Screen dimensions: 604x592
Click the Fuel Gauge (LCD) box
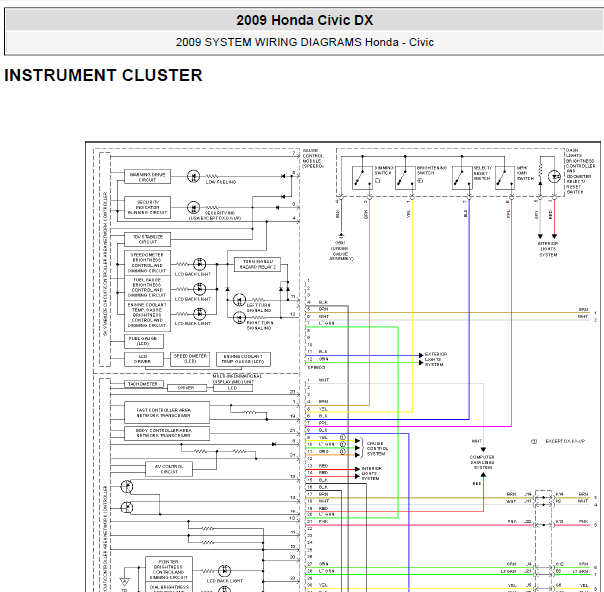(144, 341)
